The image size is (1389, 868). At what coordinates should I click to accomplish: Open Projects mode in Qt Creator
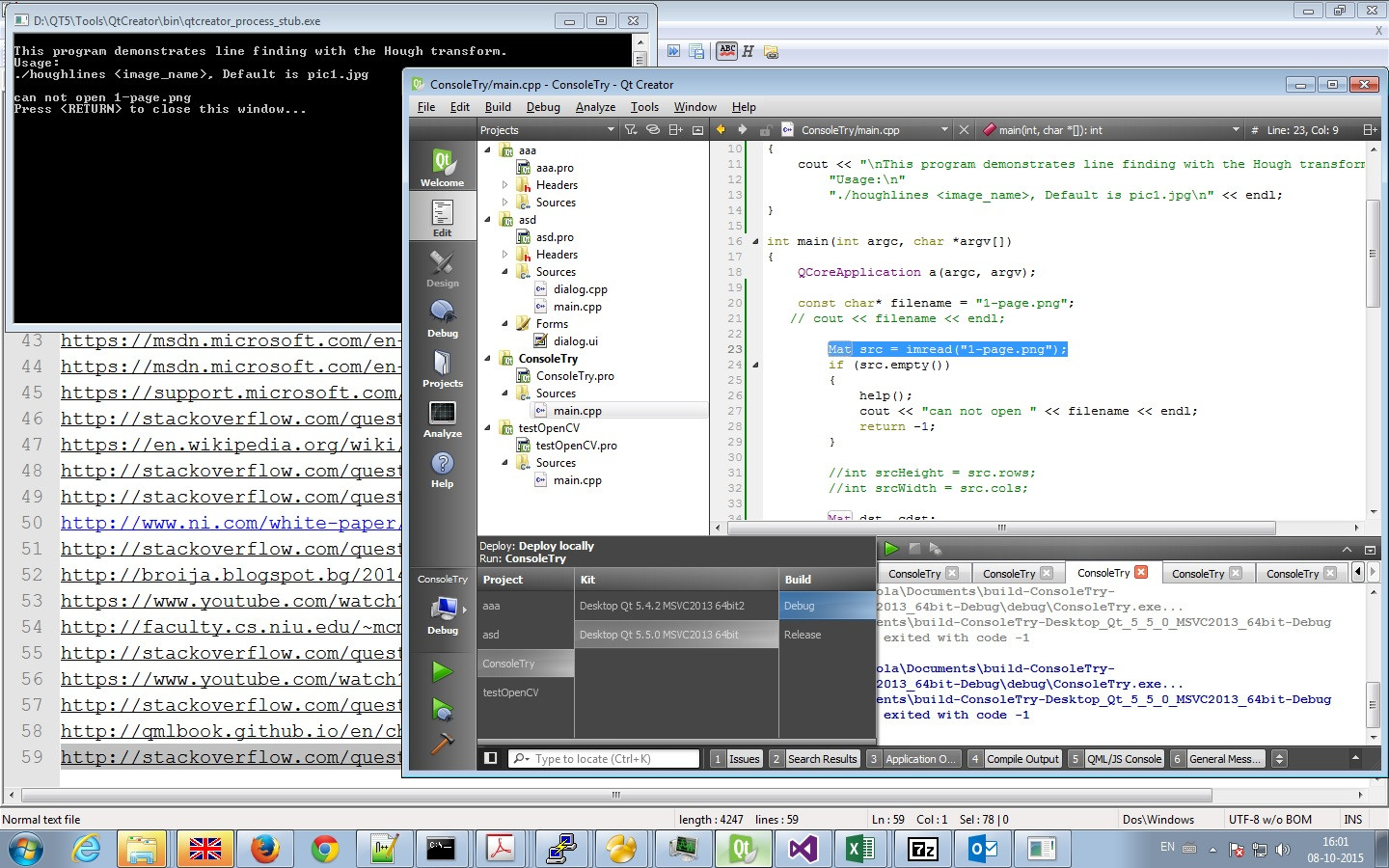coord(443,367)
